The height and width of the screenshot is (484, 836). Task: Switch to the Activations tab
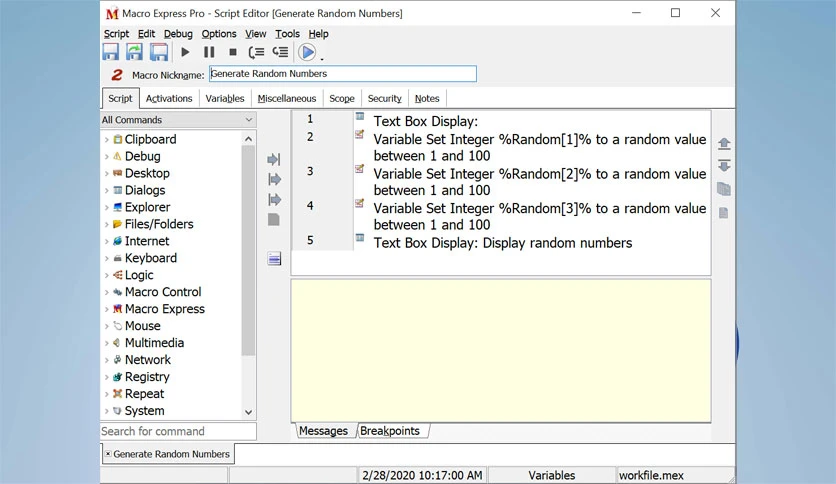point(169,99)
